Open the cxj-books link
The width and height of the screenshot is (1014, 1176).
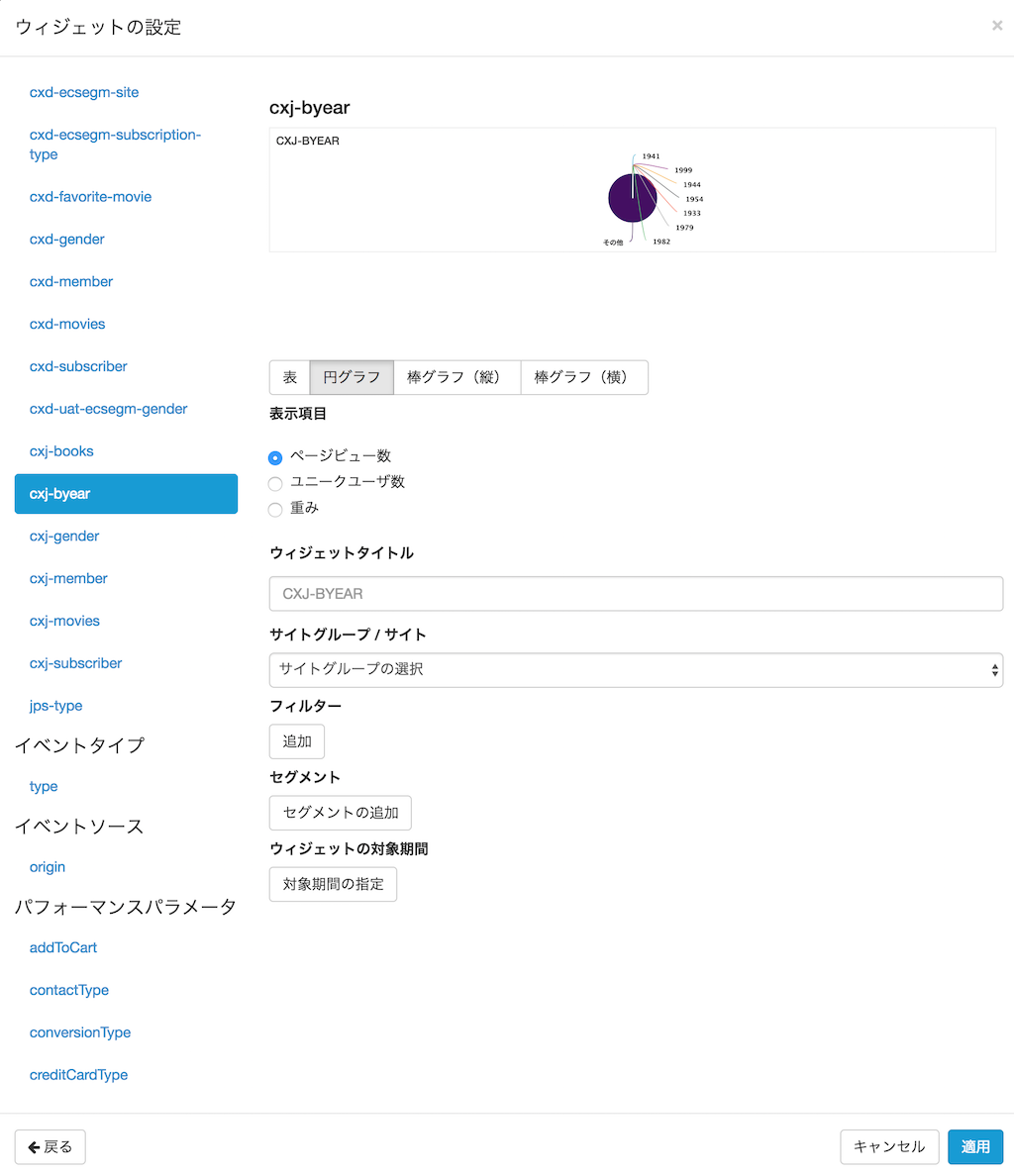click(x=61, y=451)
